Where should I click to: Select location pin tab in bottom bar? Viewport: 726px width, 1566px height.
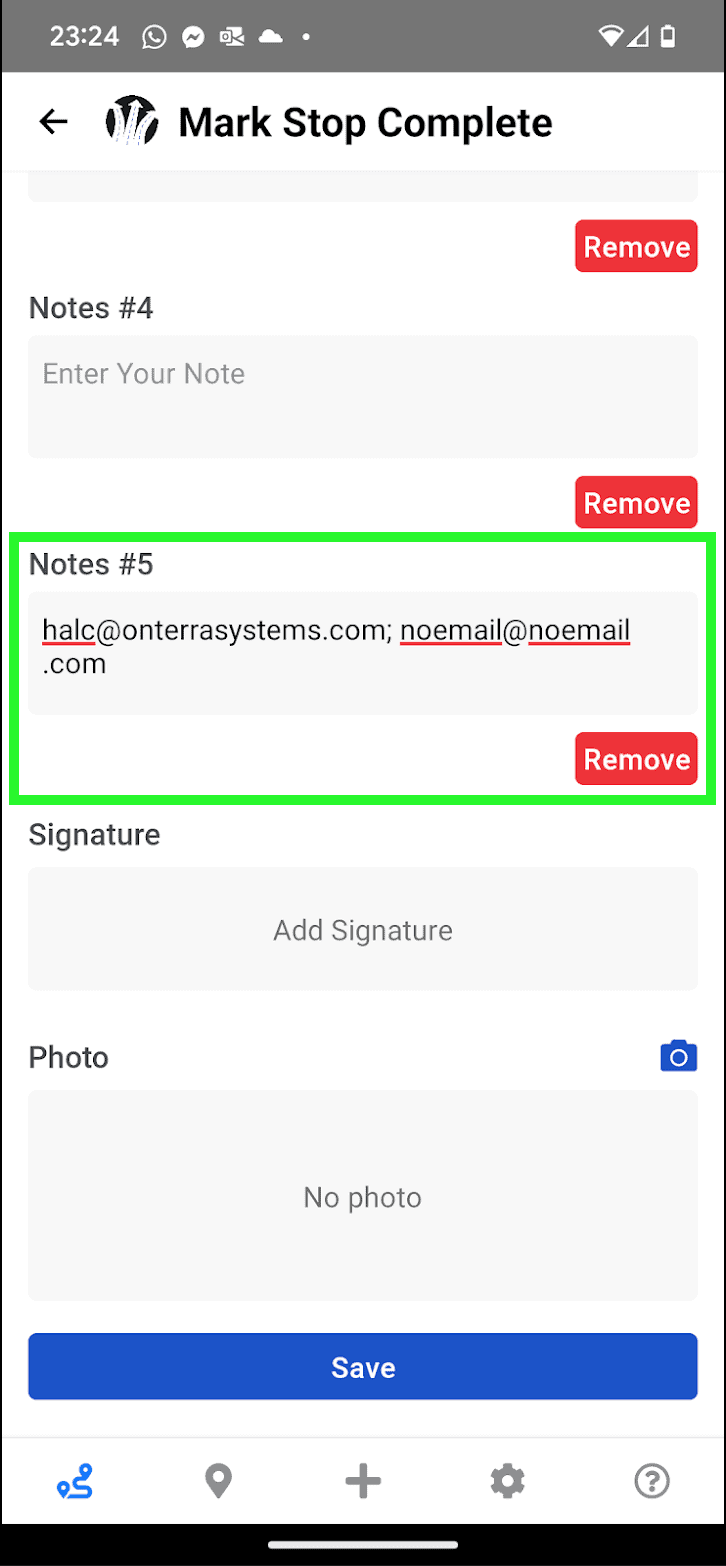(218, 1481)
